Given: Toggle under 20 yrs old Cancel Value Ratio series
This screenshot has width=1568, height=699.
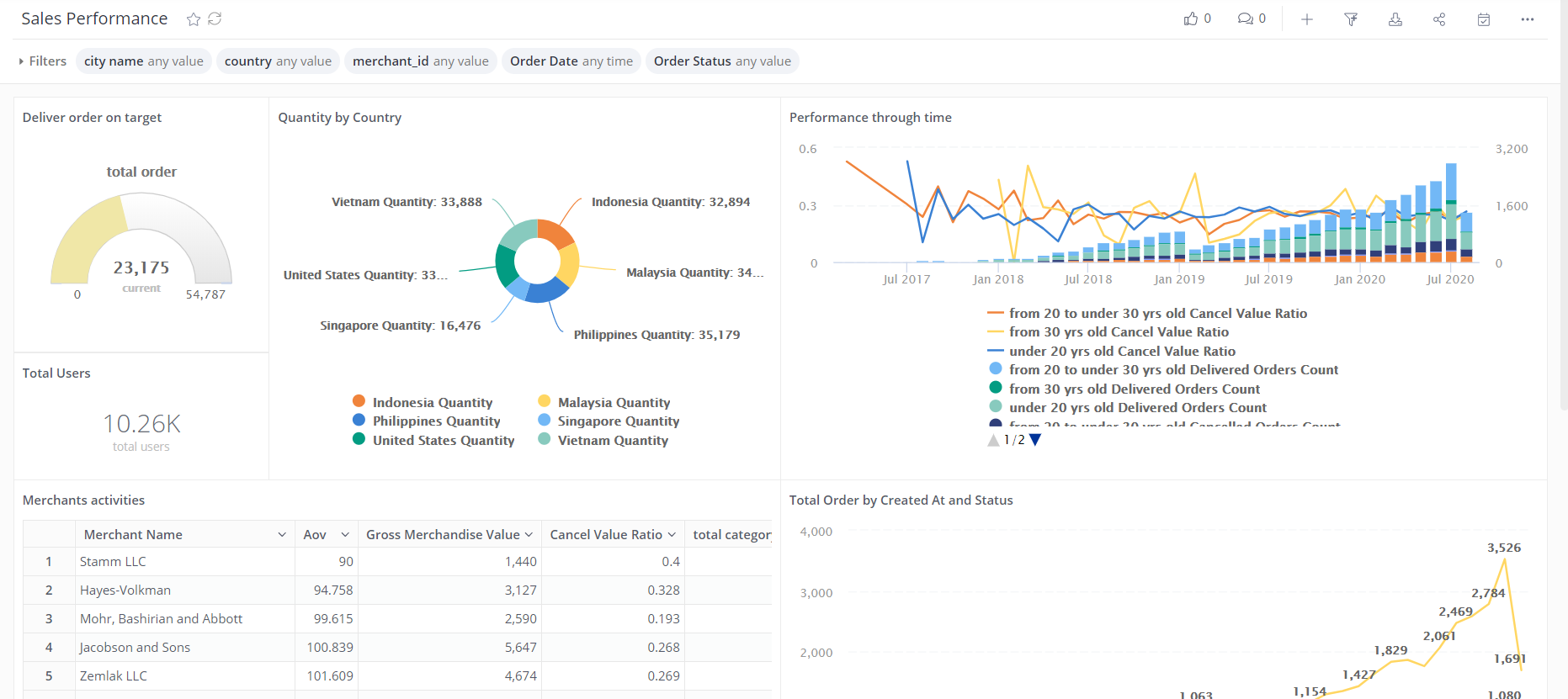Looking at the screenshot, I should click(x=1121, y=351).
